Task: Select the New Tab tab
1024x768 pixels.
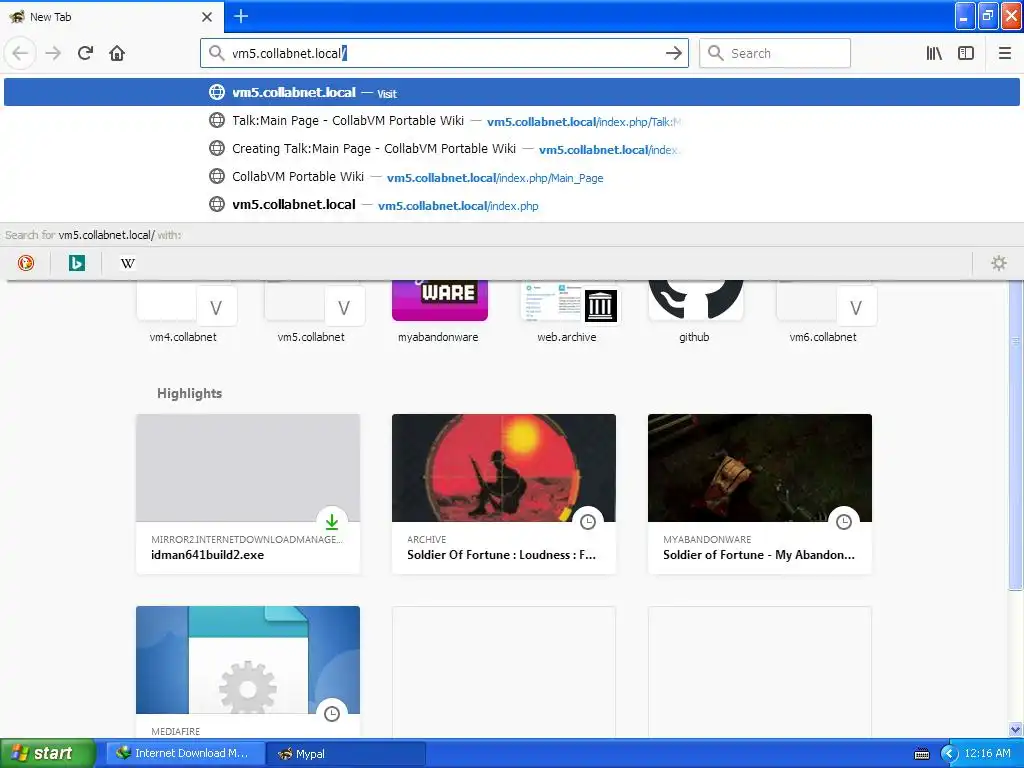Action: click(x=111, y=17)
